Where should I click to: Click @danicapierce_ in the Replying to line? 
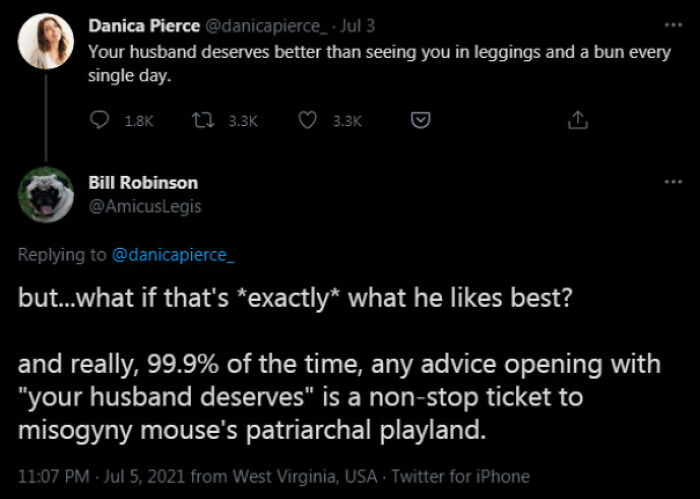[x=170, y=255]
